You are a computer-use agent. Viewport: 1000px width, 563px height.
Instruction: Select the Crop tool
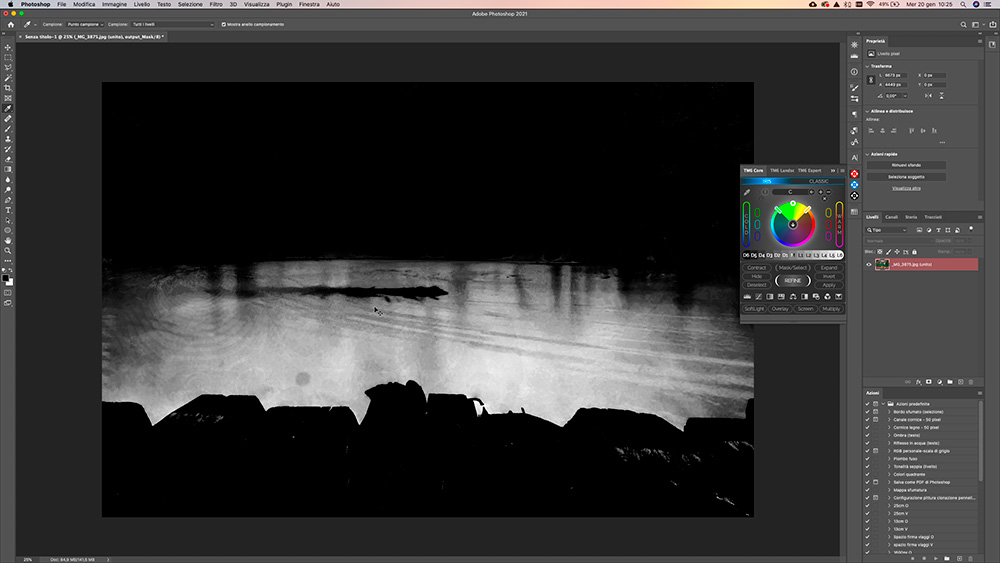(x=8, y=88)
